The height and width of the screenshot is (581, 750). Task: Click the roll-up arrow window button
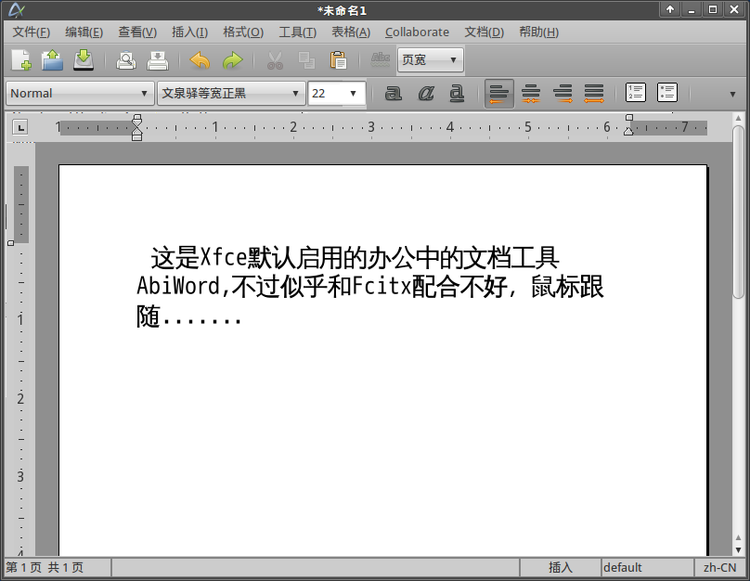(670, 9)
